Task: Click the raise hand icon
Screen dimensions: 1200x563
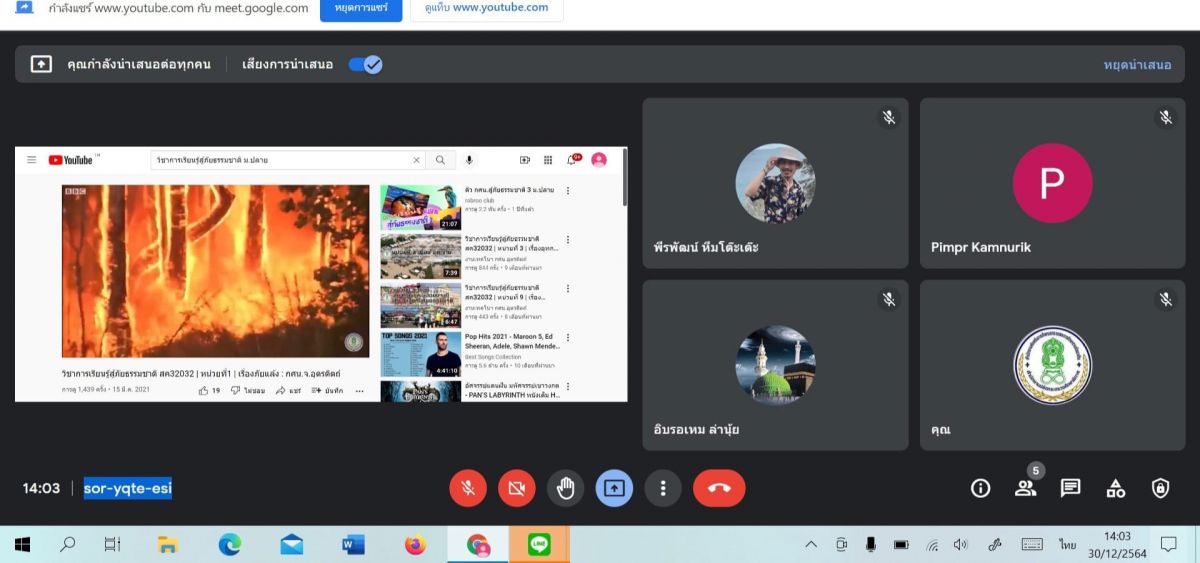Action: click(x=566, y=488)
